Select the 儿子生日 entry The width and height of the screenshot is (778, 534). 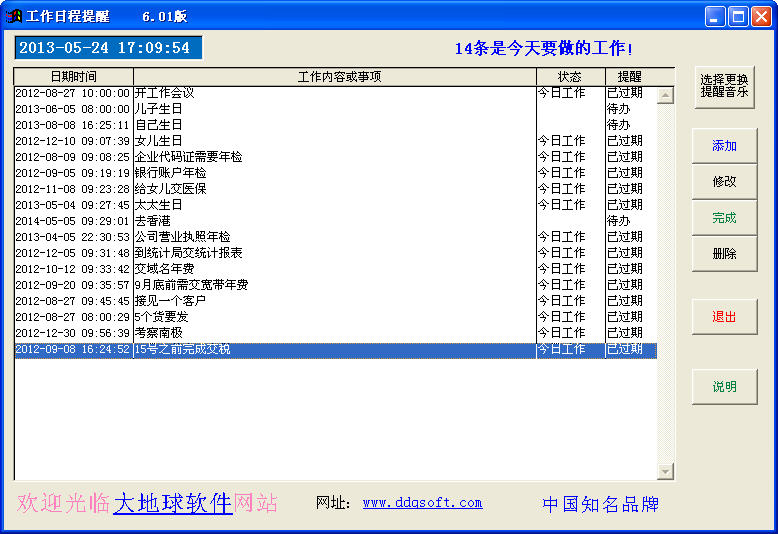[335, 109]
